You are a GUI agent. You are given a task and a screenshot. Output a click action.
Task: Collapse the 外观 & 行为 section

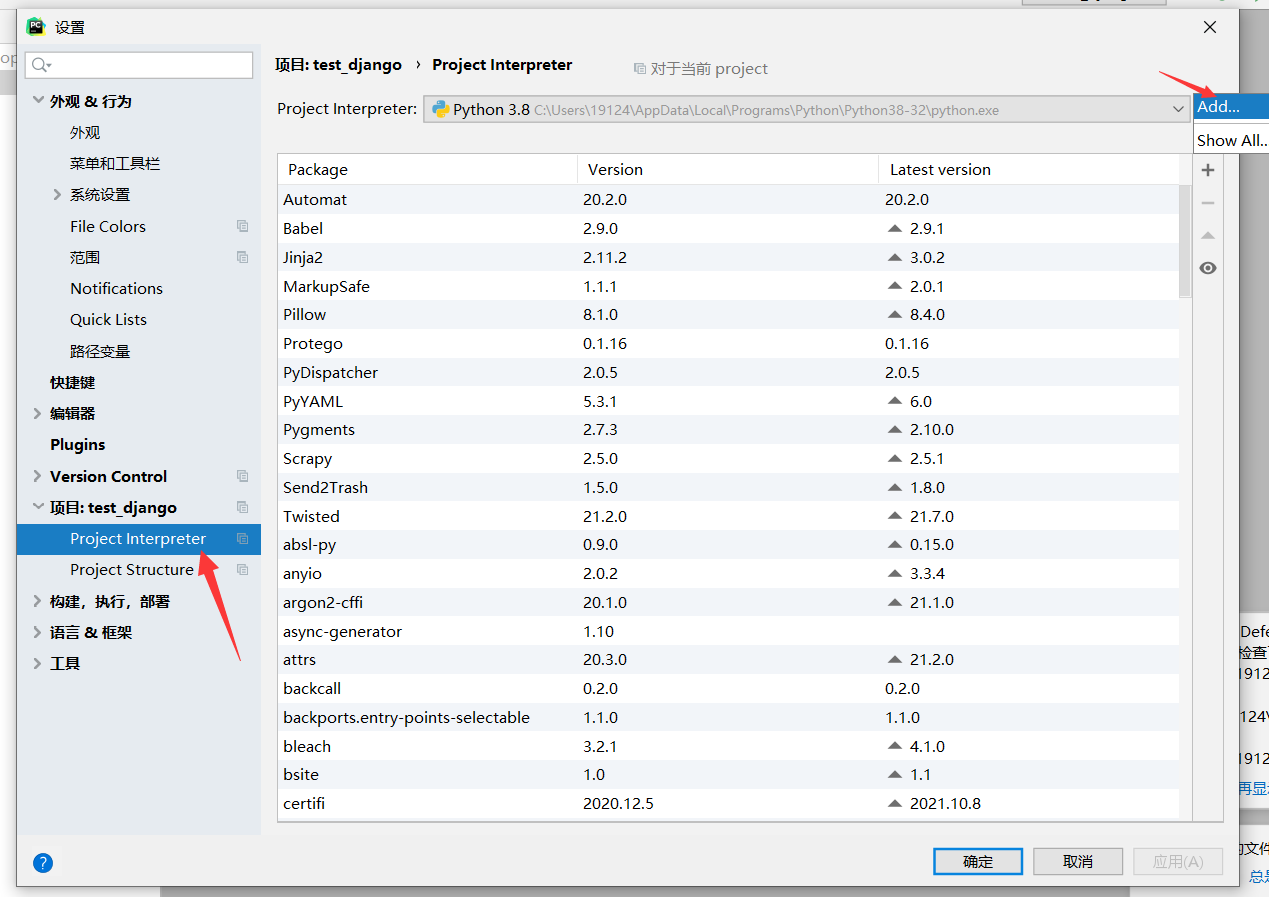click(38, 101)
